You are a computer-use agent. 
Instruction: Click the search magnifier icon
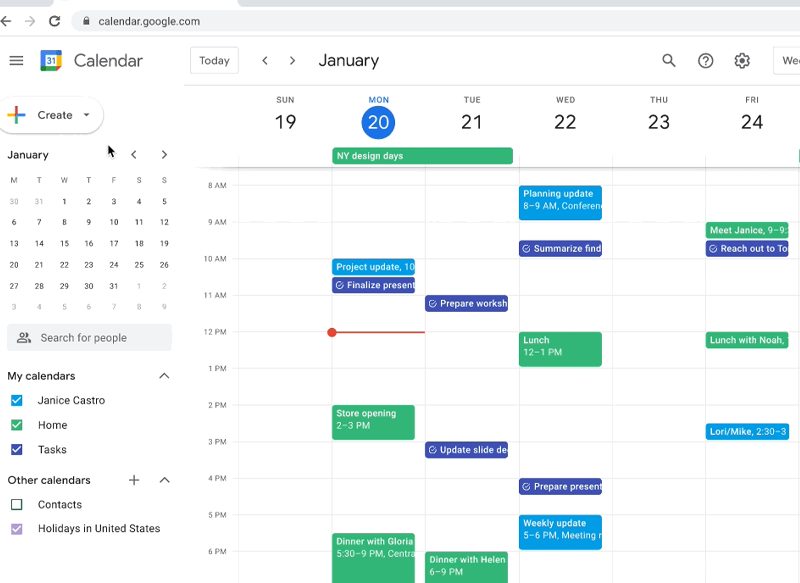669,61
